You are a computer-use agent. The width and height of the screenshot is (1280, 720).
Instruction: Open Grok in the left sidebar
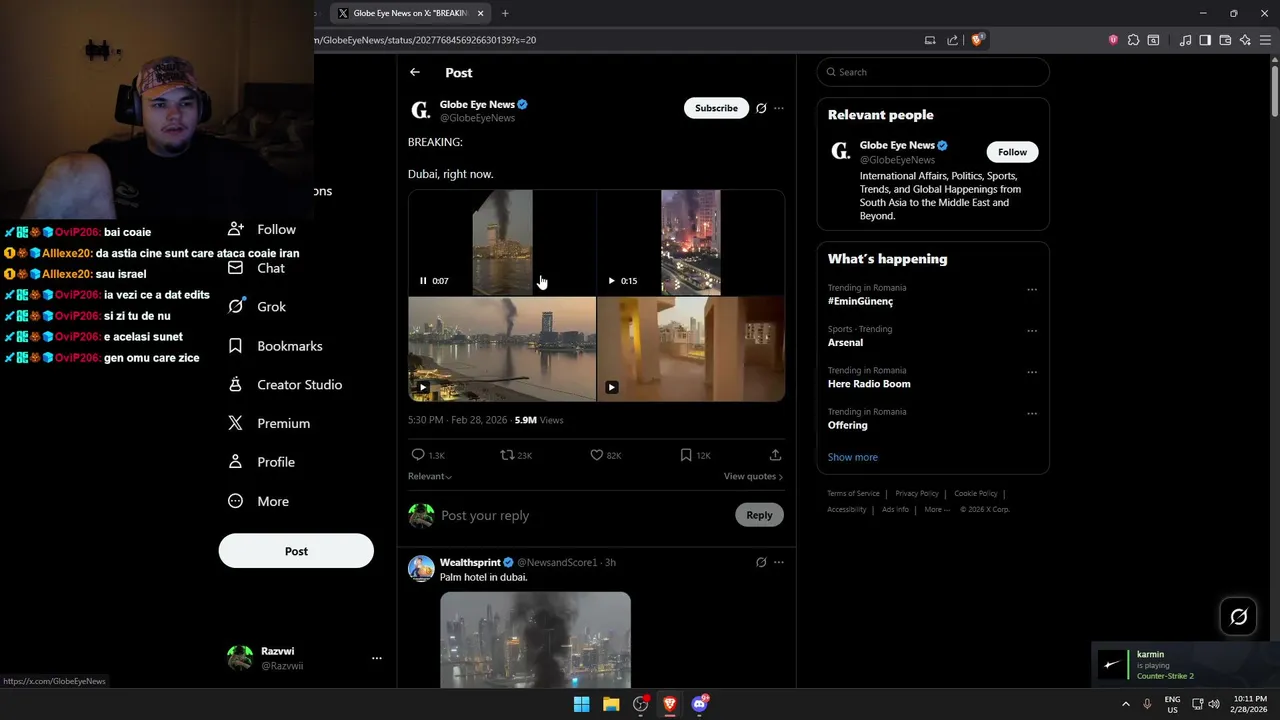point(257,307)
